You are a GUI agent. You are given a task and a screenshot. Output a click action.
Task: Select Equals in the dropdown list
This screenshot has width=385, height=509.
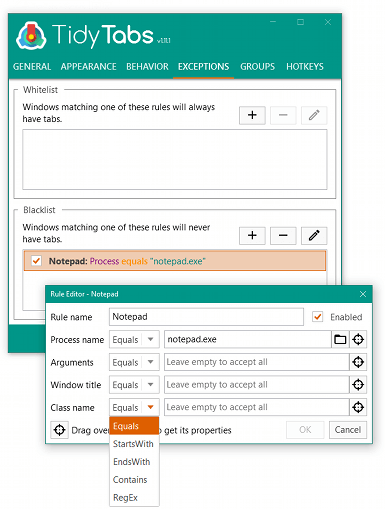134,426
